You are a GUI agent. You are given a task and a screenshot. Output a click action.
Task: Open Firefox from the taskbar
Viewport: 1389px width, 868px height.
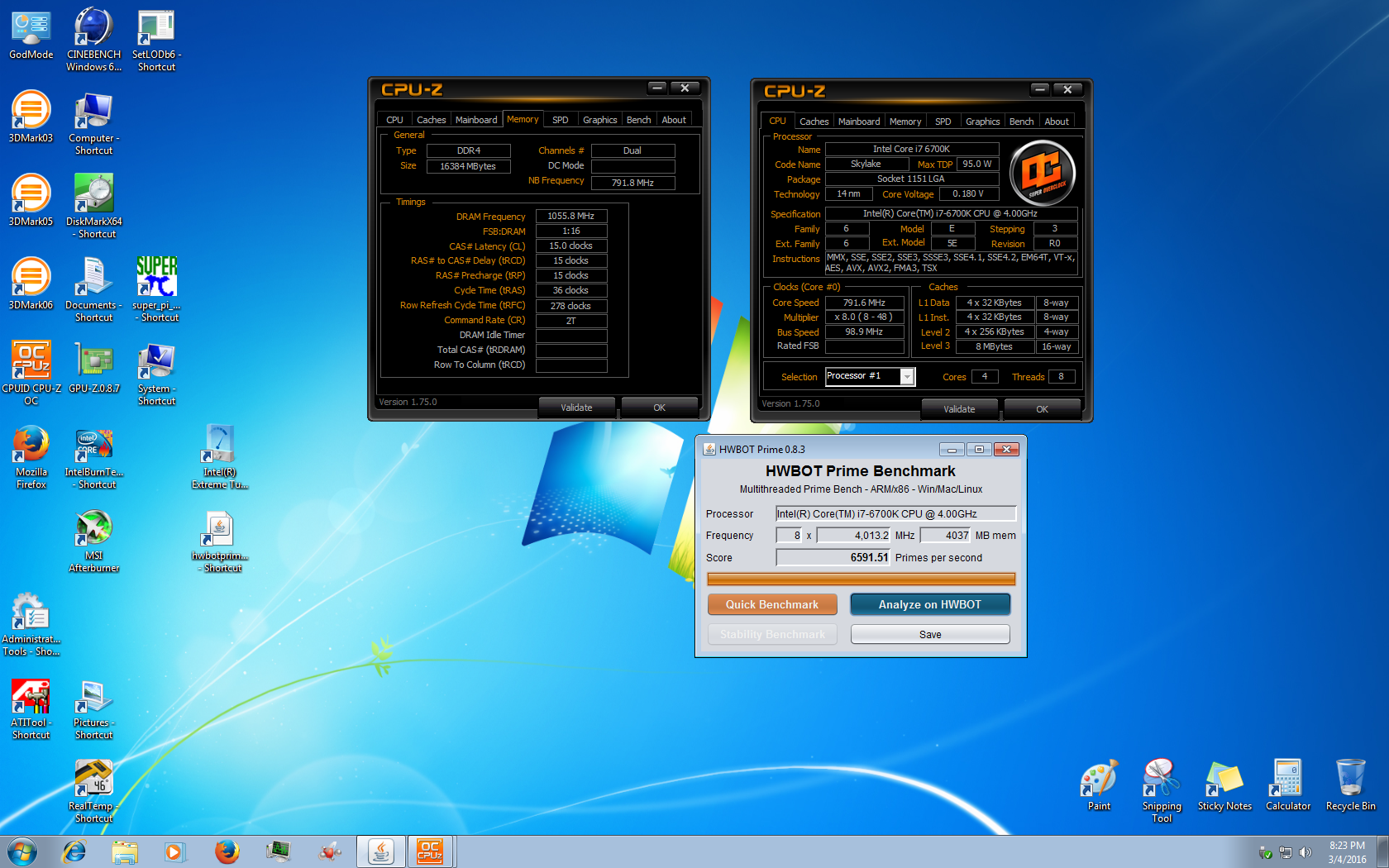coord(227,851)
